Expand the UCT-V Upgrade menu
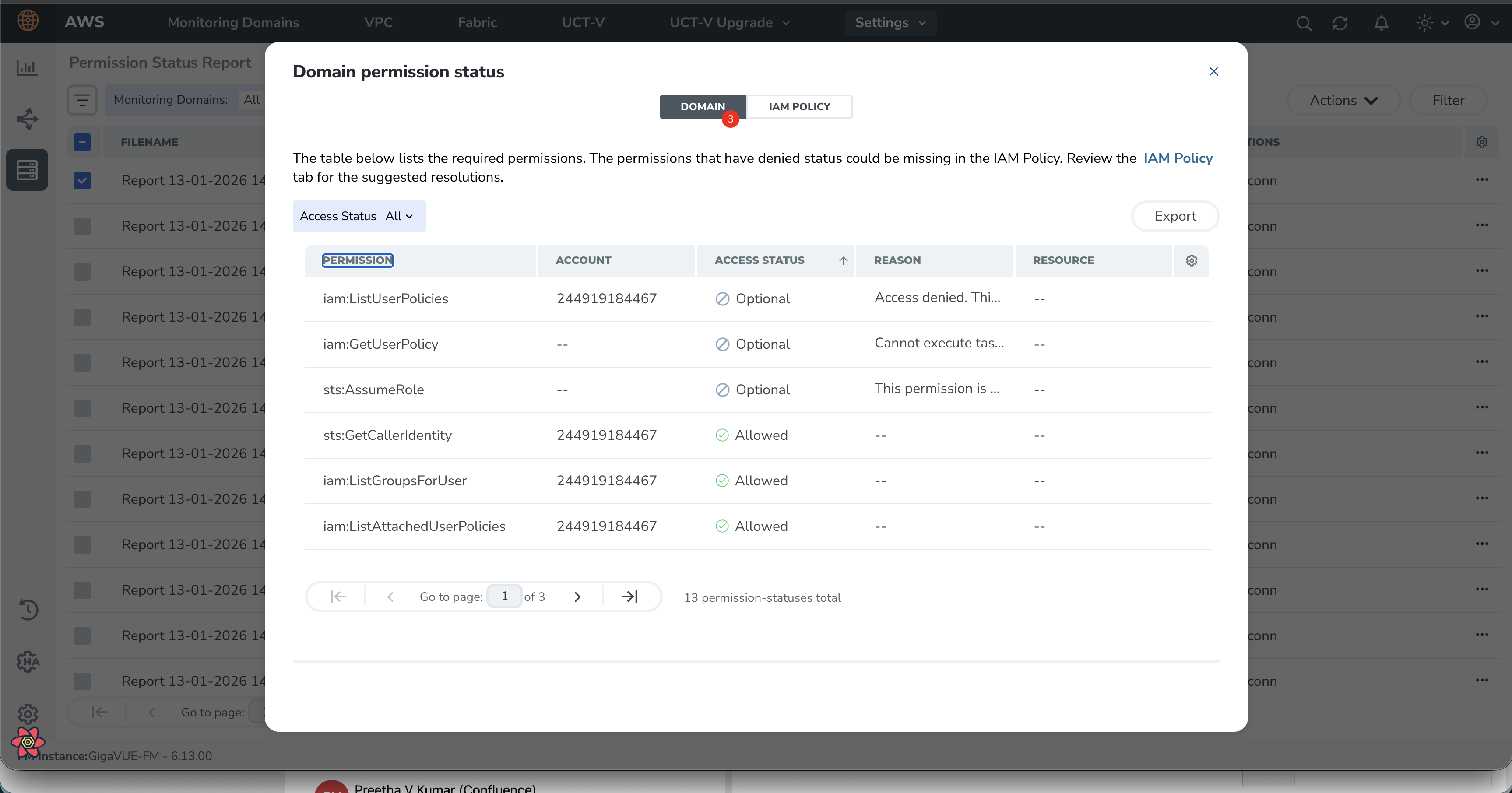 tap(730, 23)
